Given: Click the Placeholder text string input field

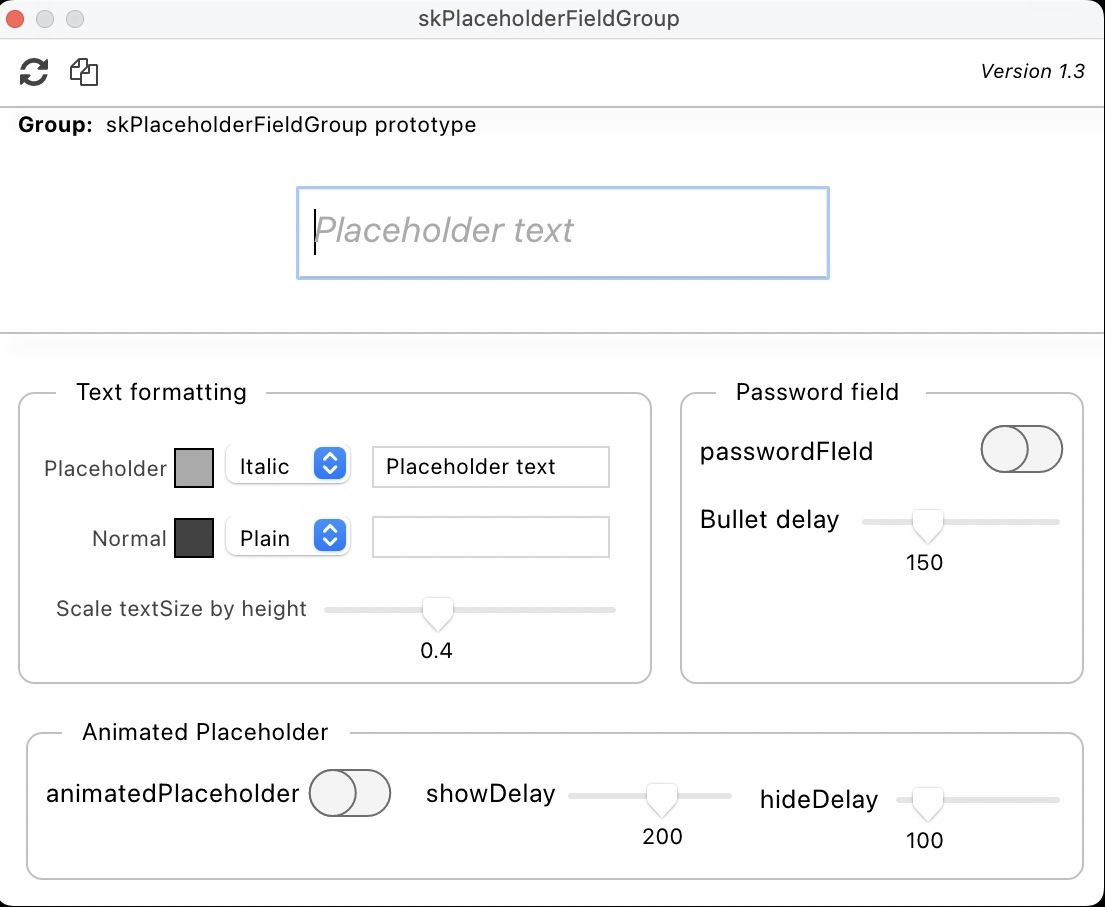Looking at the screenshot, I should (x=490, y=467).
